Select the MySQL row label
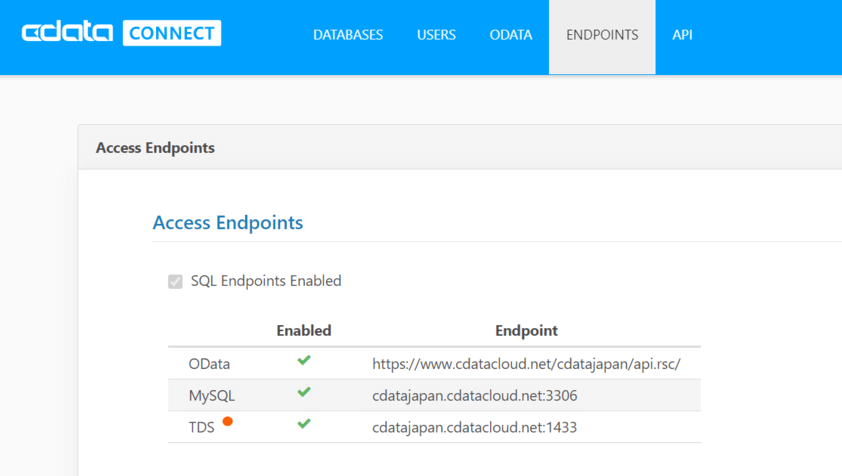The width and height of the screenshot is (842, 476). click(x=212, y=396)
